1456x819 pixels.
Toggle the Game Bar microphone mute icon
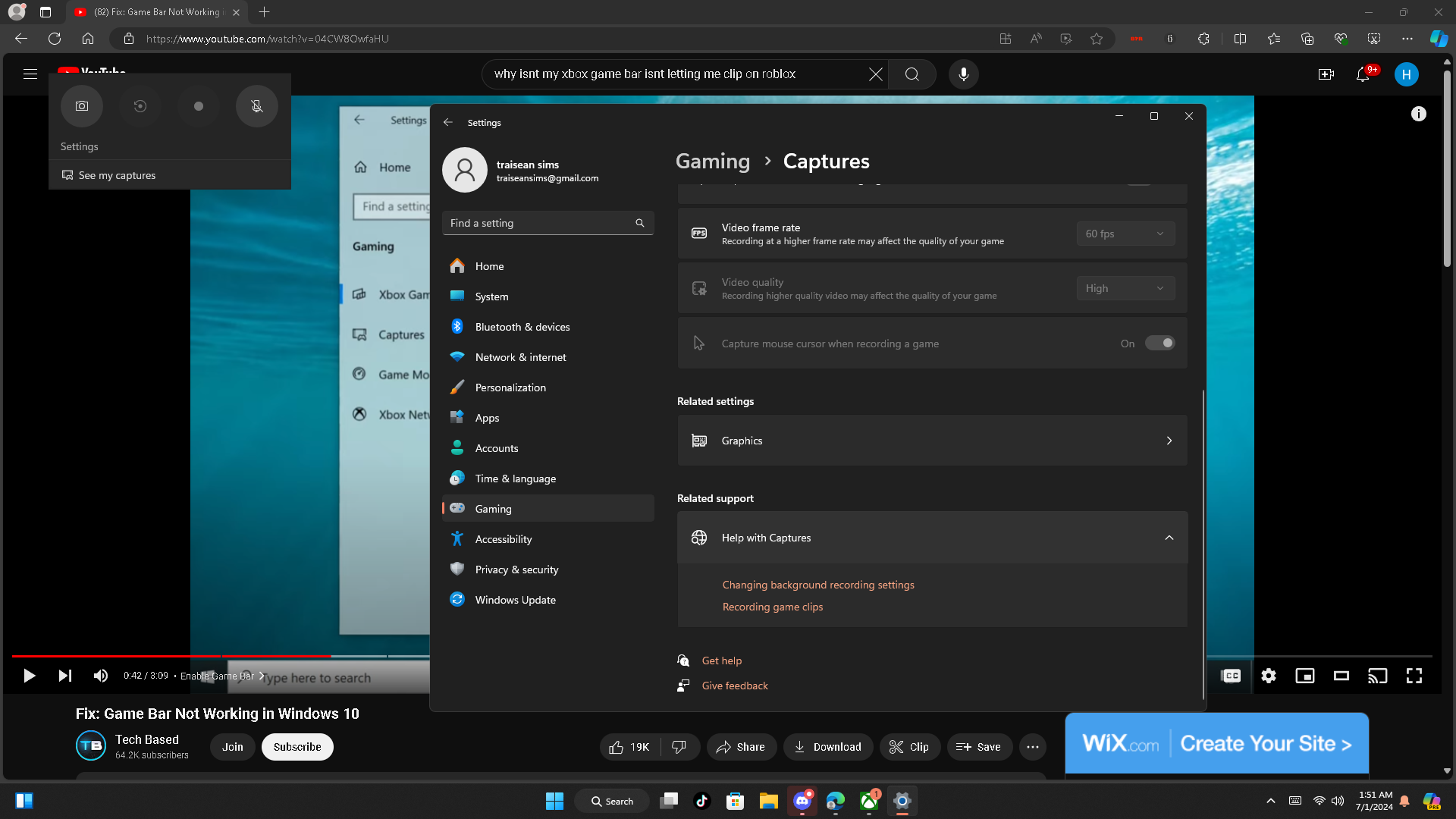point(257,106)
